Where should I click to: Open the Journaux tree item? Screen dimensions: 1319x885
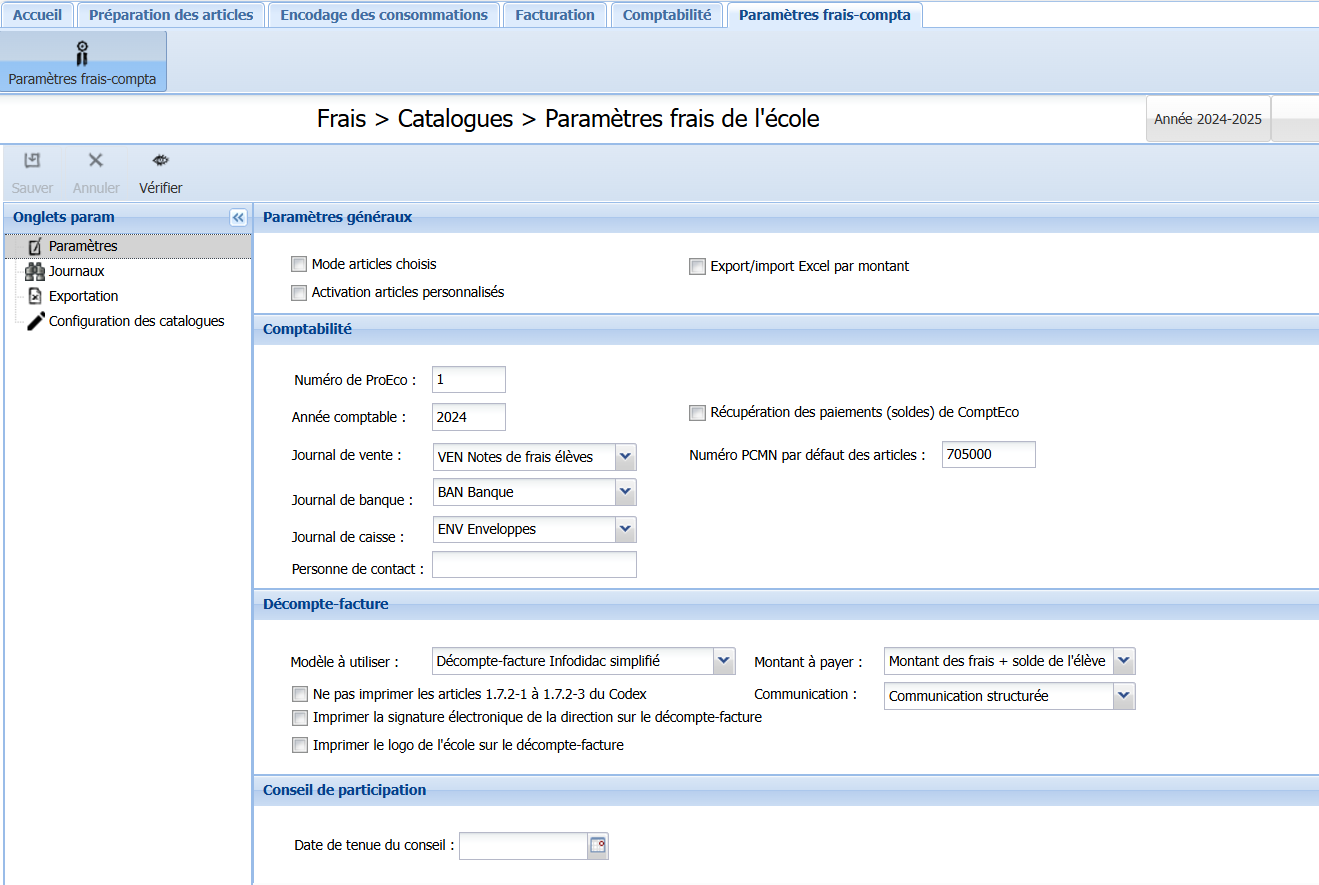76,271
